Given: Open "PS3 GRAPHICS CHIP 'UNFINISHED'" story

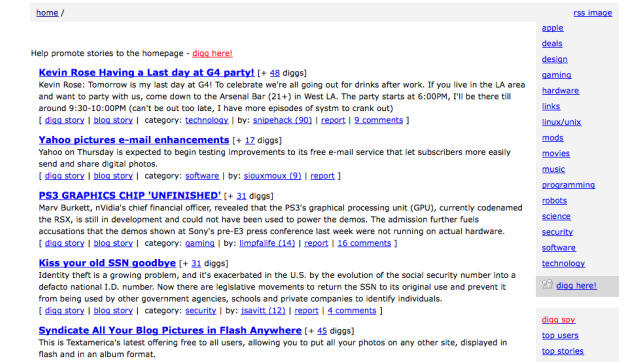Looking at the screenshot, I should (130, 195).
